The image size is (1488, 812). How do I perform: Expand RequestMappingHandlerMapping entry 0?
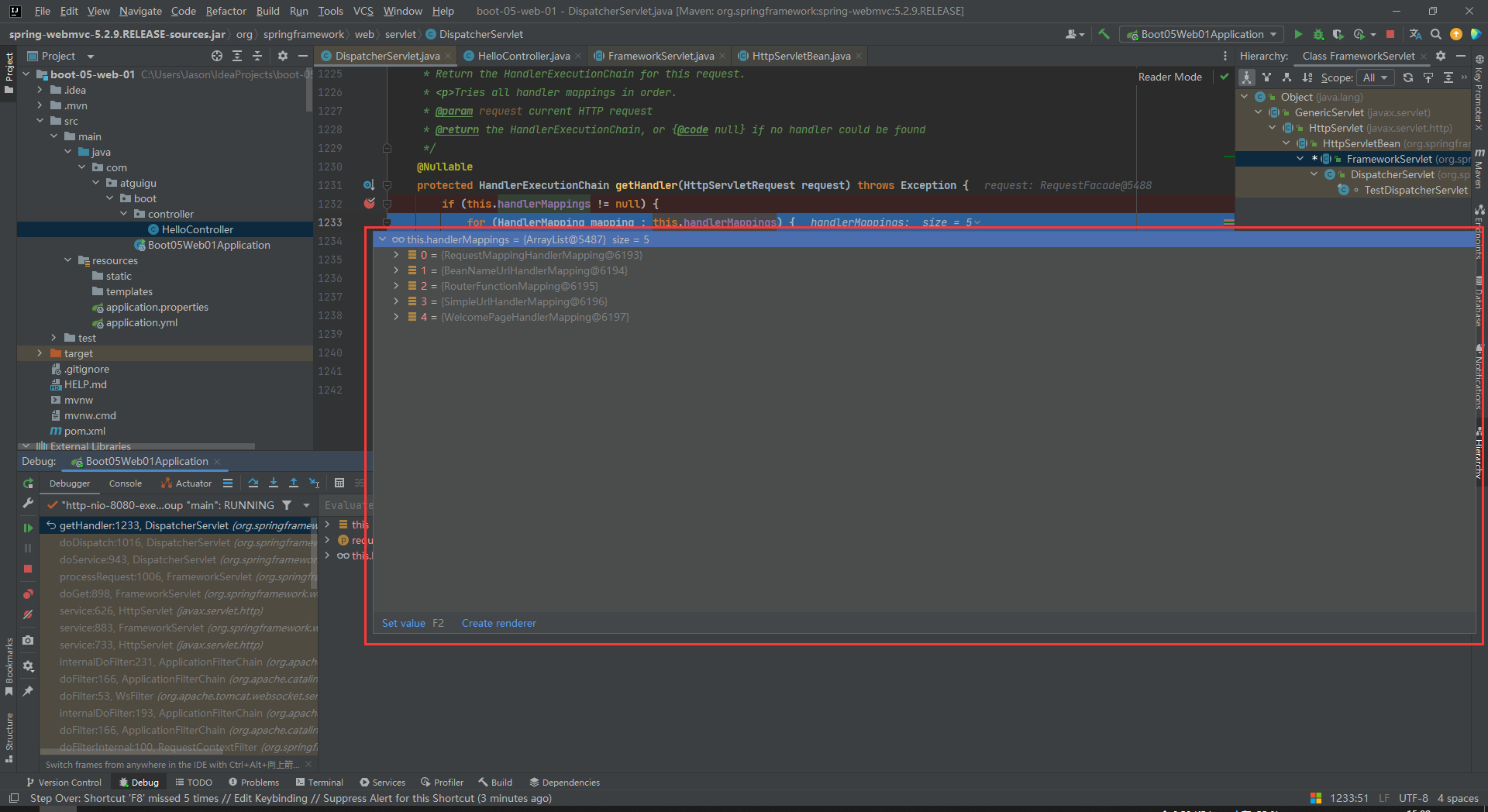click(x=396, y=255)
